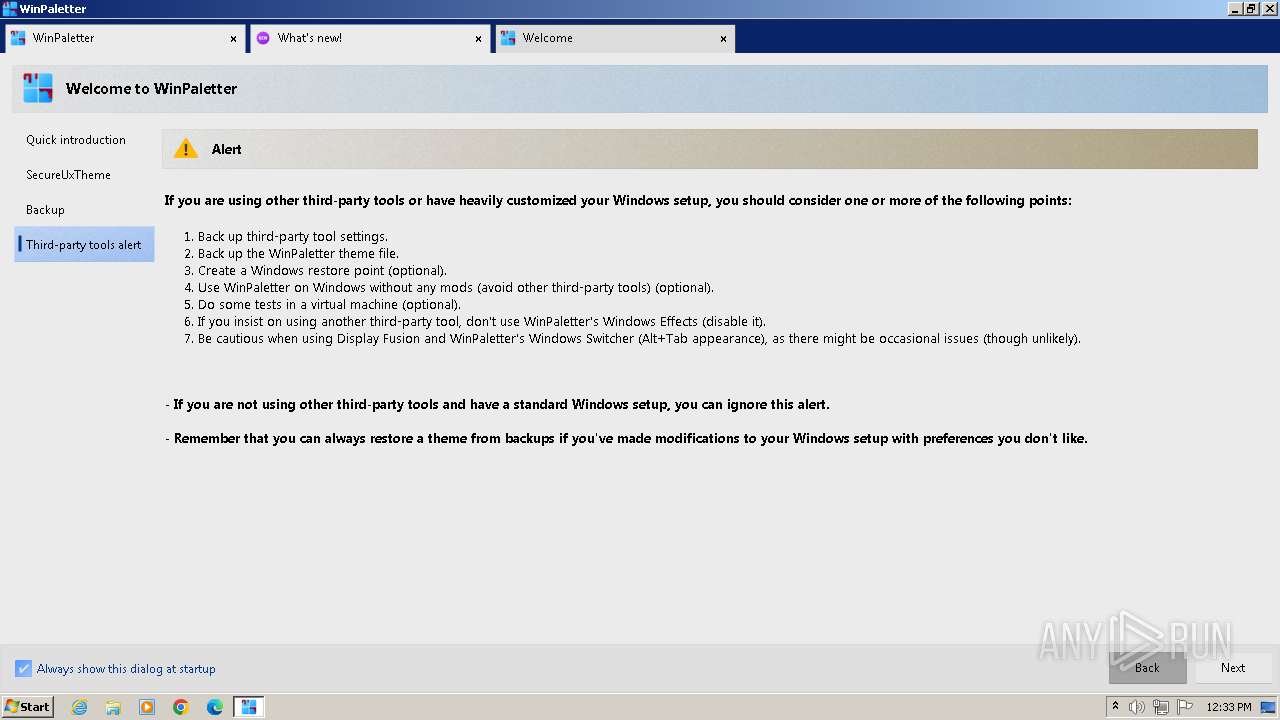Restore the inner window with the restore button
The image size is (1280, 720).
point(1252,9)
